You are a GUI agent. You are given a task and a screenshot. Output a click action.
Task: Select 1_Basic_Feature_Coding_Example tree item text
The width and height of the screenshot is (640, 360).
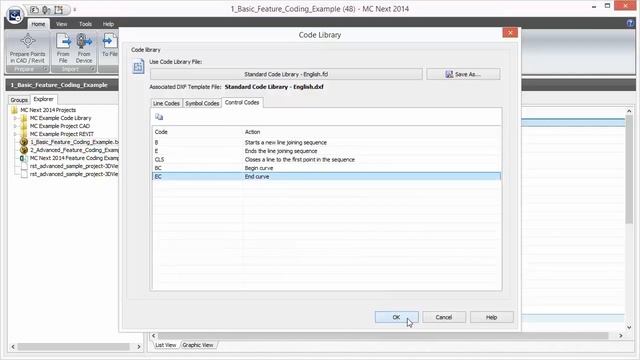(x=74, y=142)
